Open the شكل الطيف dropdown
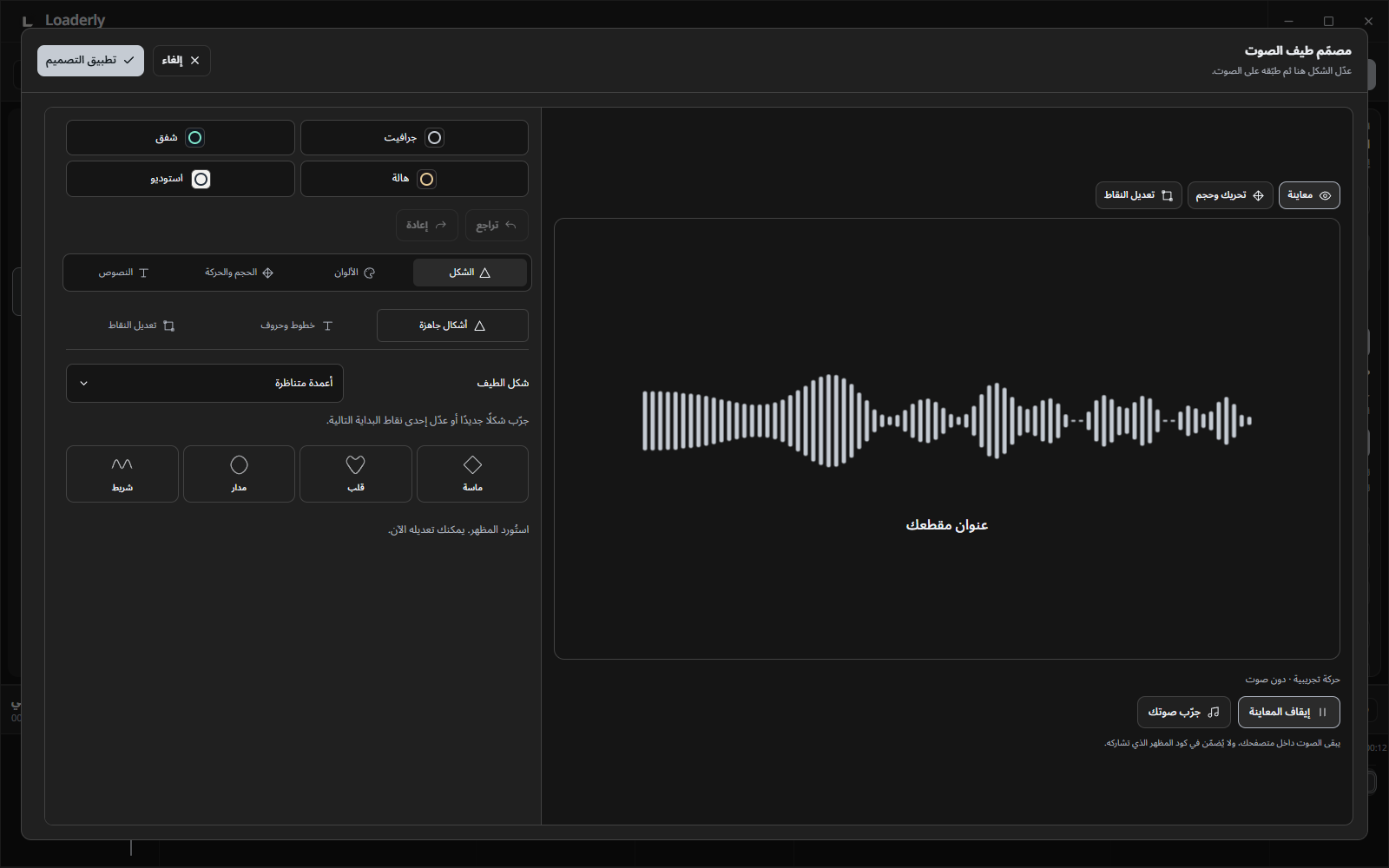 (x=205, y=383)
